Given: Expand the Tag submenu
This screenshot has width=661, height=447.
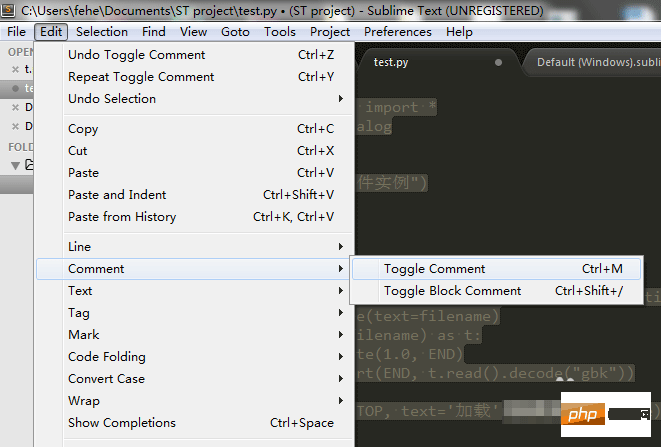Looking at the screenshot, I should (194, 312).
